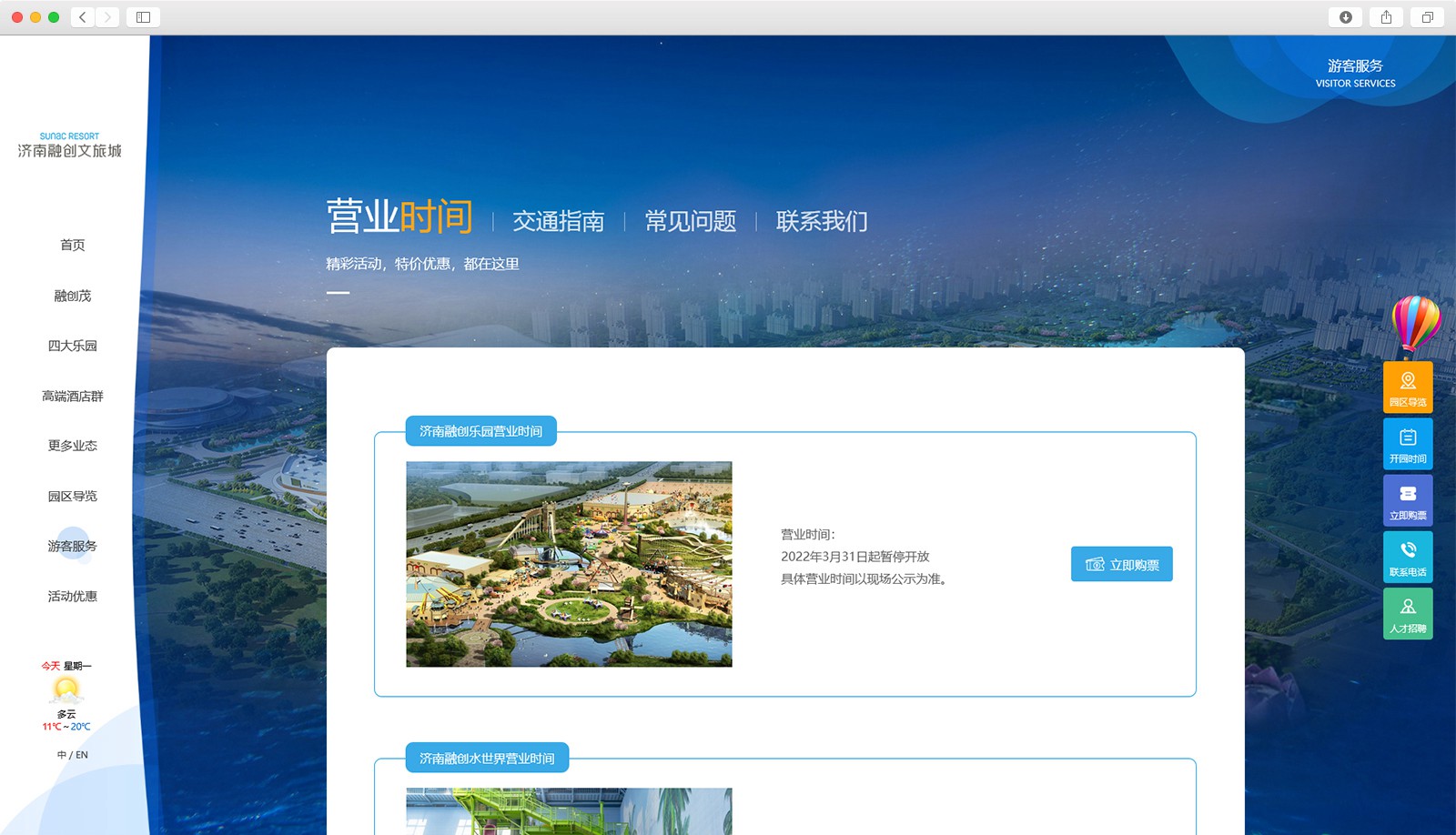Switch to the 交通指南 tab
Image resolution: width=1456 pixels, height=835 pixels.
[x=559, y=221]
